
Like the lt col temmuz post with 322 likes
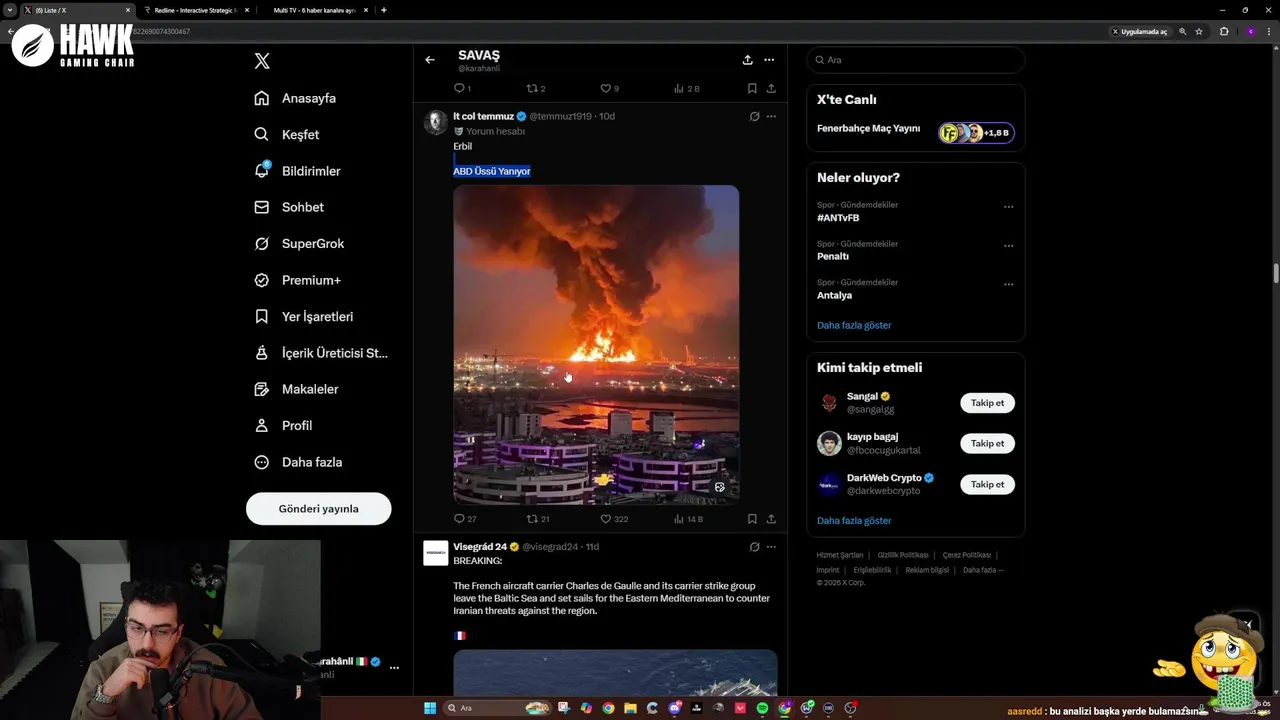pyautogui.click(x=614, y=519)
